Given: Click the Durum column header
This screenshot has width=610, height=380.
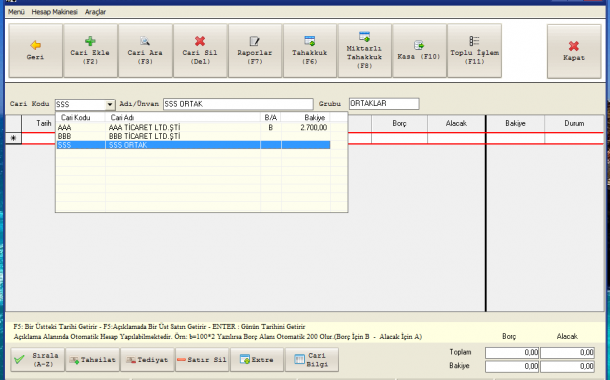Looking at the screenshot, I should point(574,124).
